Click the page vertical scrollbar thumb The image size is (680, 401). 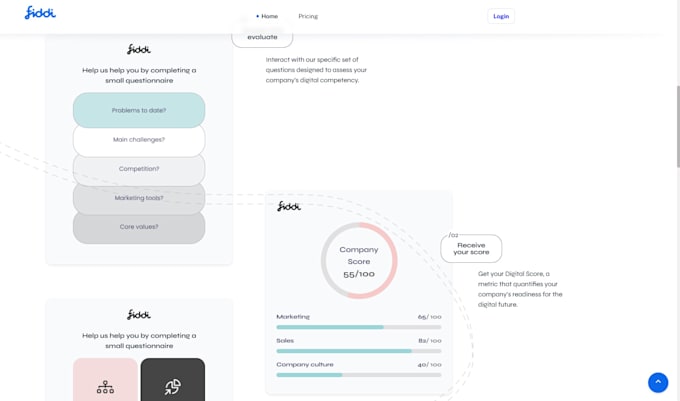click(678, 126)
